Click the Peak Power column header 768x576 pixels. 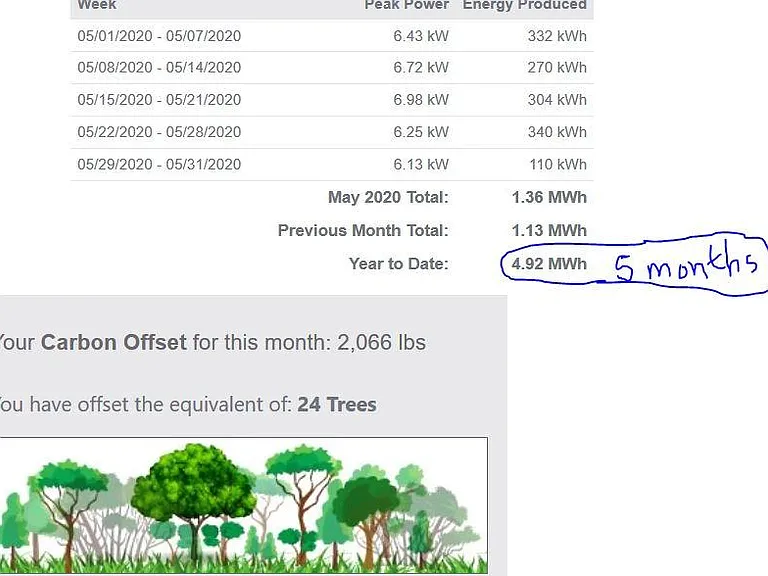point(407,5)
